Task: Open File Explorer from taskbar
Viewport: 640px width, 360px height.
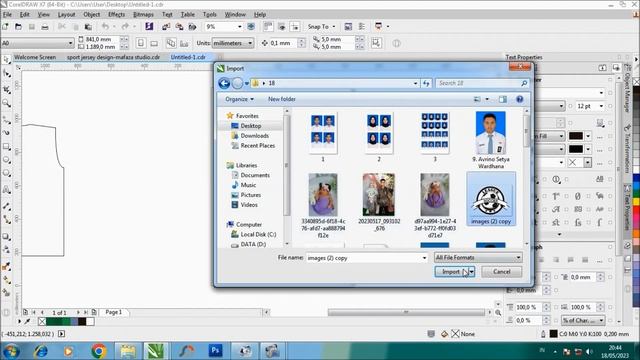Action: (x=128, y=351)
